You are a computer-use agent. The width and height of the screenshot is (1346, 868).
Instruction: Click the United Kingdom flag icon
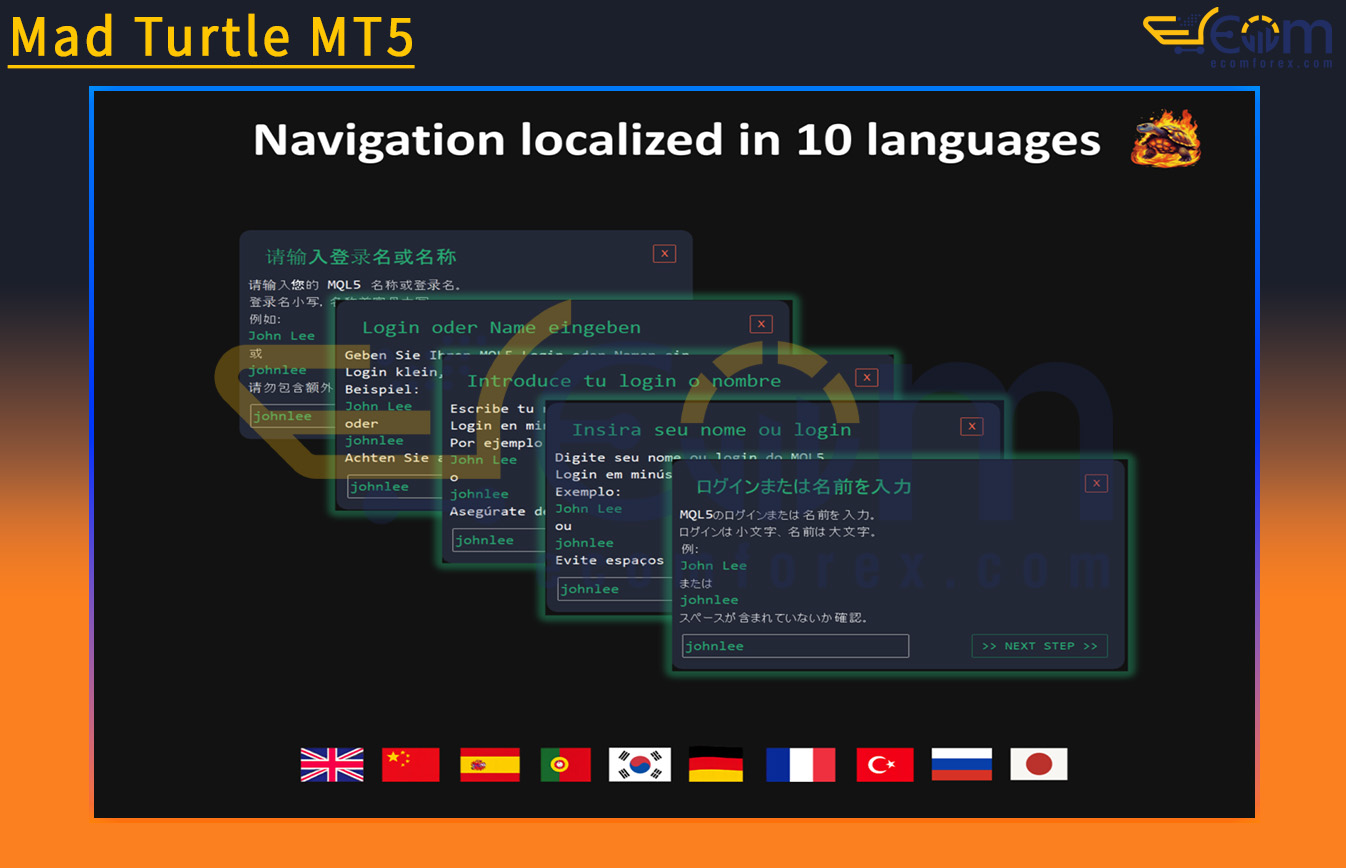pos(332,765)
